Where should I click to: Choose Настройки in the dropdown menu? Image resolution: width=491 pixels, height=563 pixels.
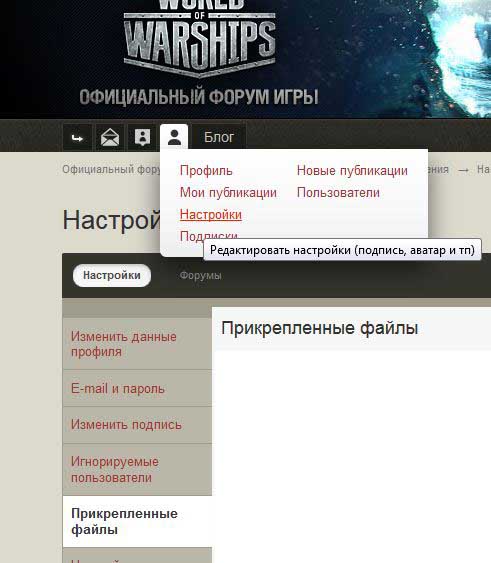[211, 215]
